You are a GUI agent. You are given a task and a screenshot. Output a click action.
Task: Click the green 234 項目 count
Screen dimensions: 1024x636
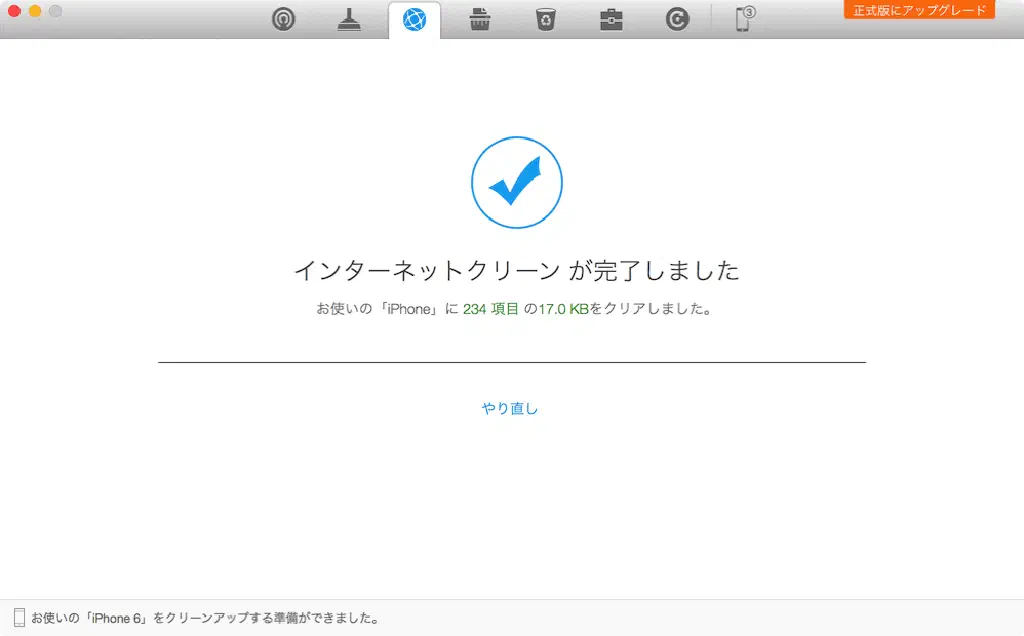(490, 310)
